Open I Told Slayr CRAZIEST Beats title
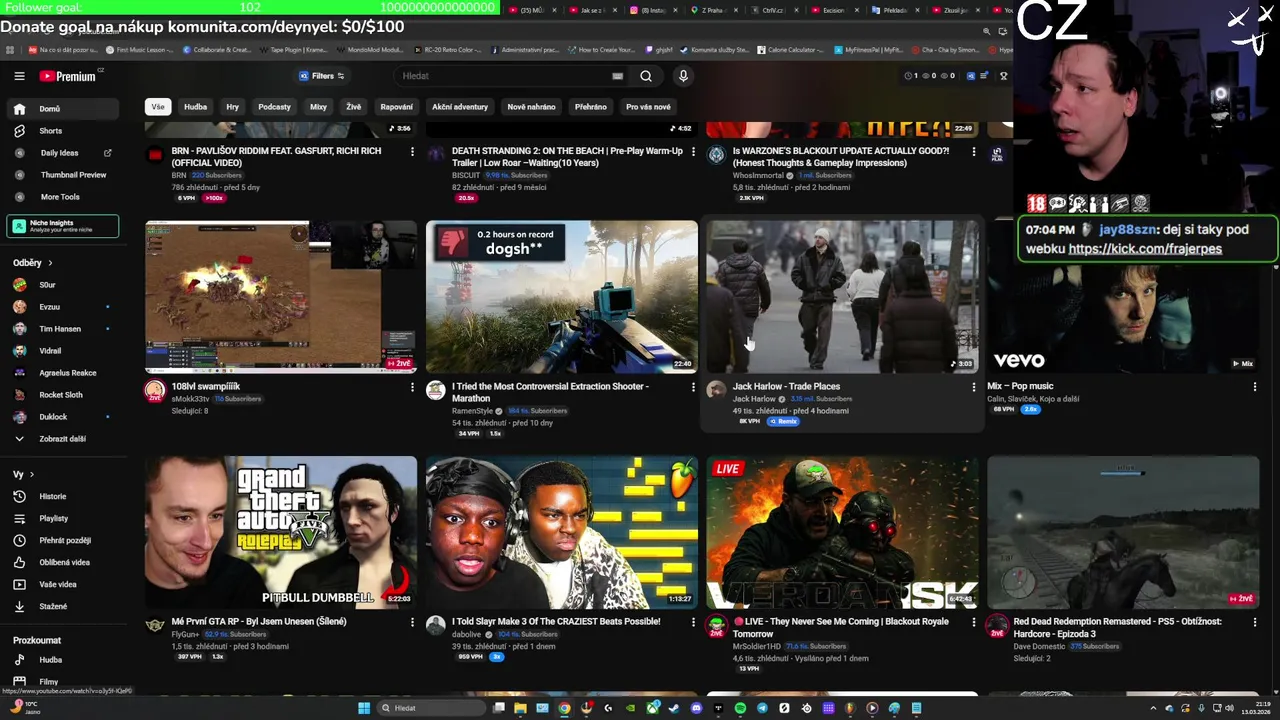1280x720 pixels. [556, 622]
